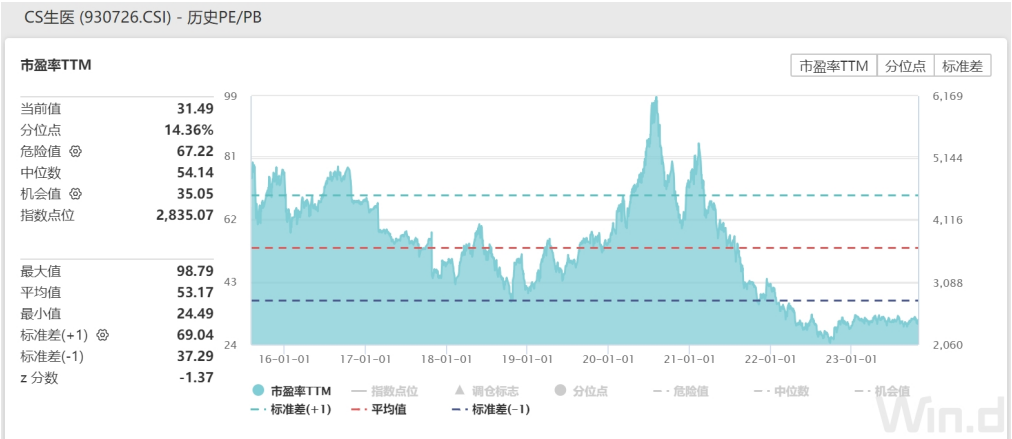The height and width of the screenshot is (439, 1012).
Task: Click the red dashed 平均值 line in chart
Action: 584,248
